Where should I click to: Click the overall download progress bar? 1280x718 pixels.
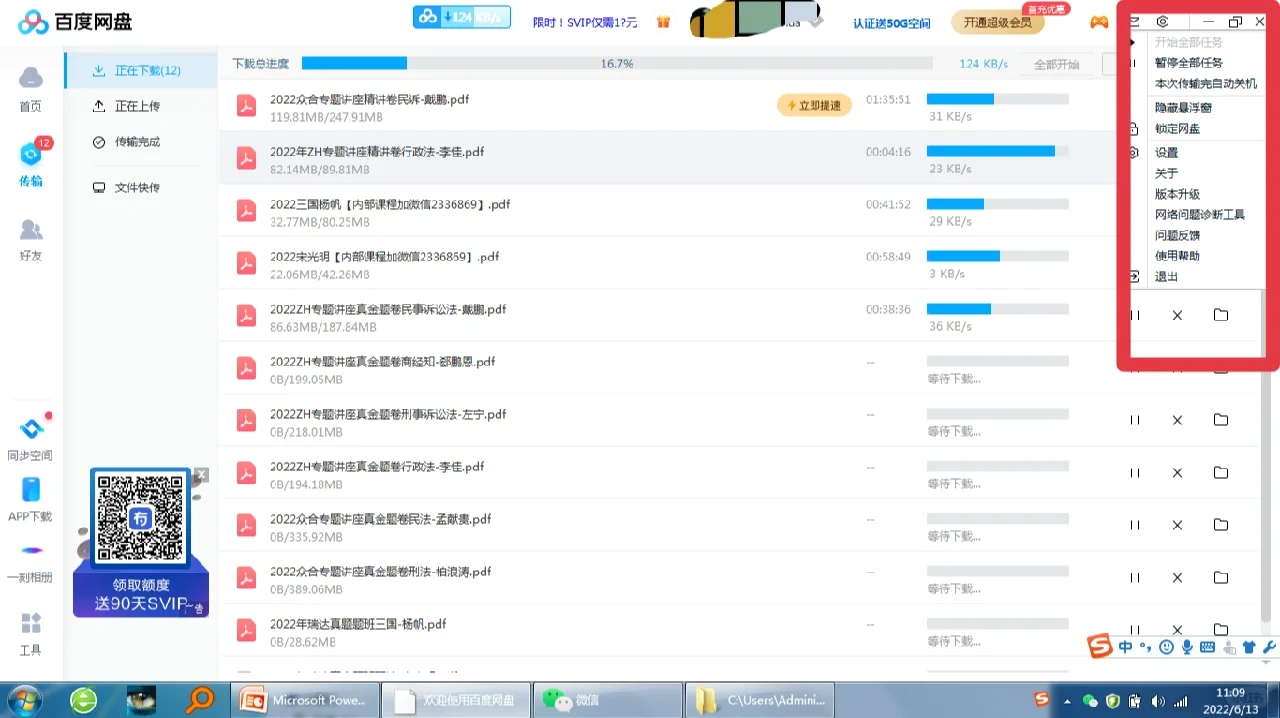[617, 63]
